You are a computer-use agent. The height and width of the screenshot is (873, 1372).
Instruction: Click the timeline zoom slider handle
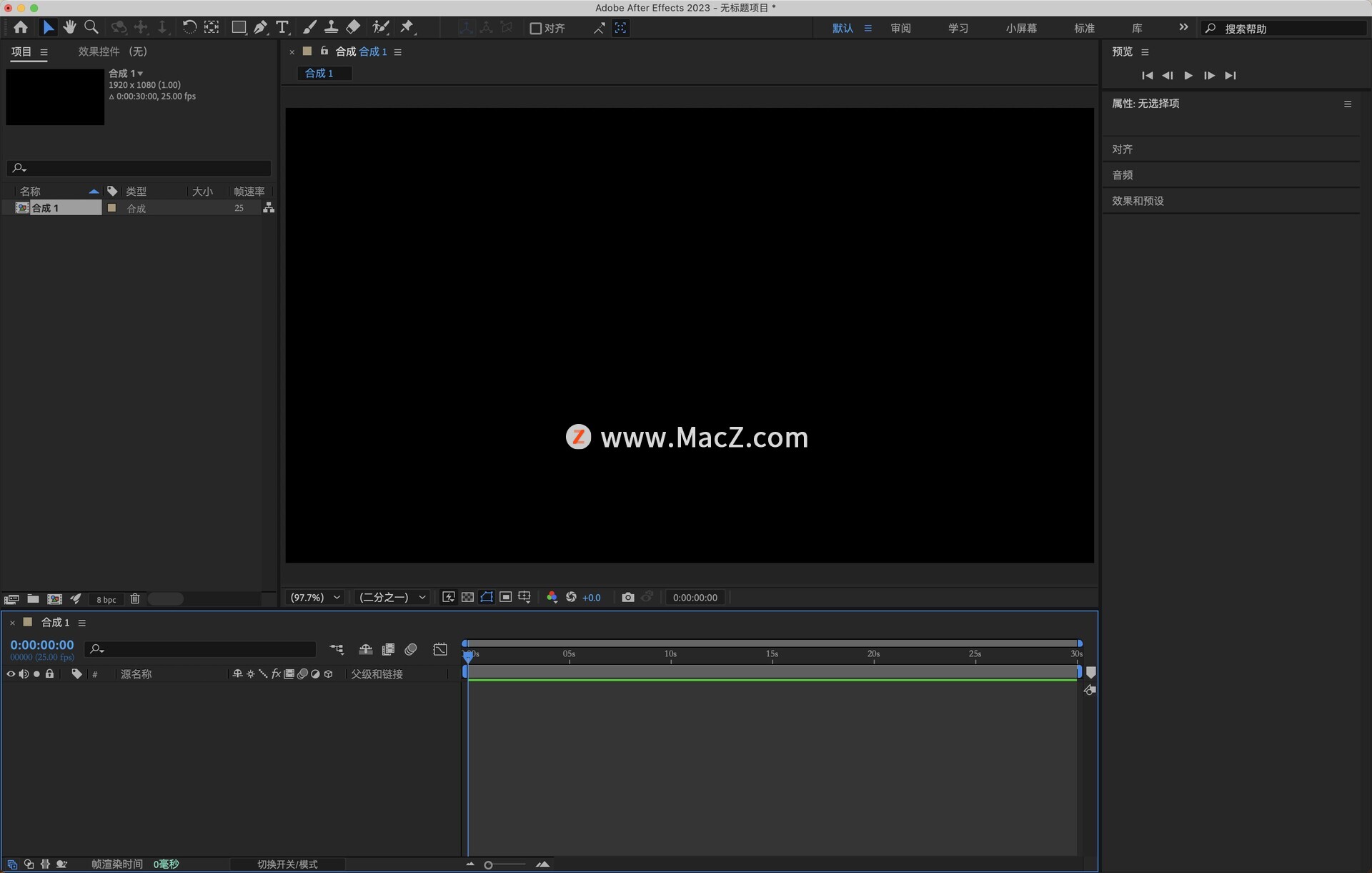(488, 865)
